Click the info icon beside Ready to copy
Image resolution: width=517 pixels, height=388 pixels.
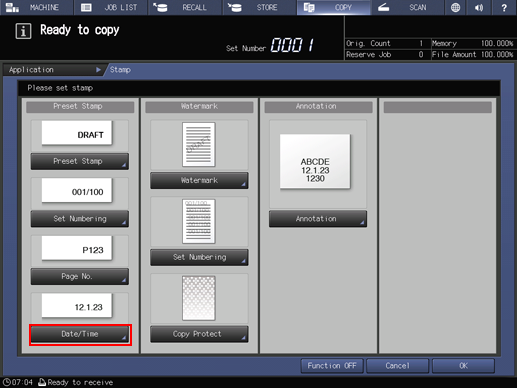click(23, 31)
